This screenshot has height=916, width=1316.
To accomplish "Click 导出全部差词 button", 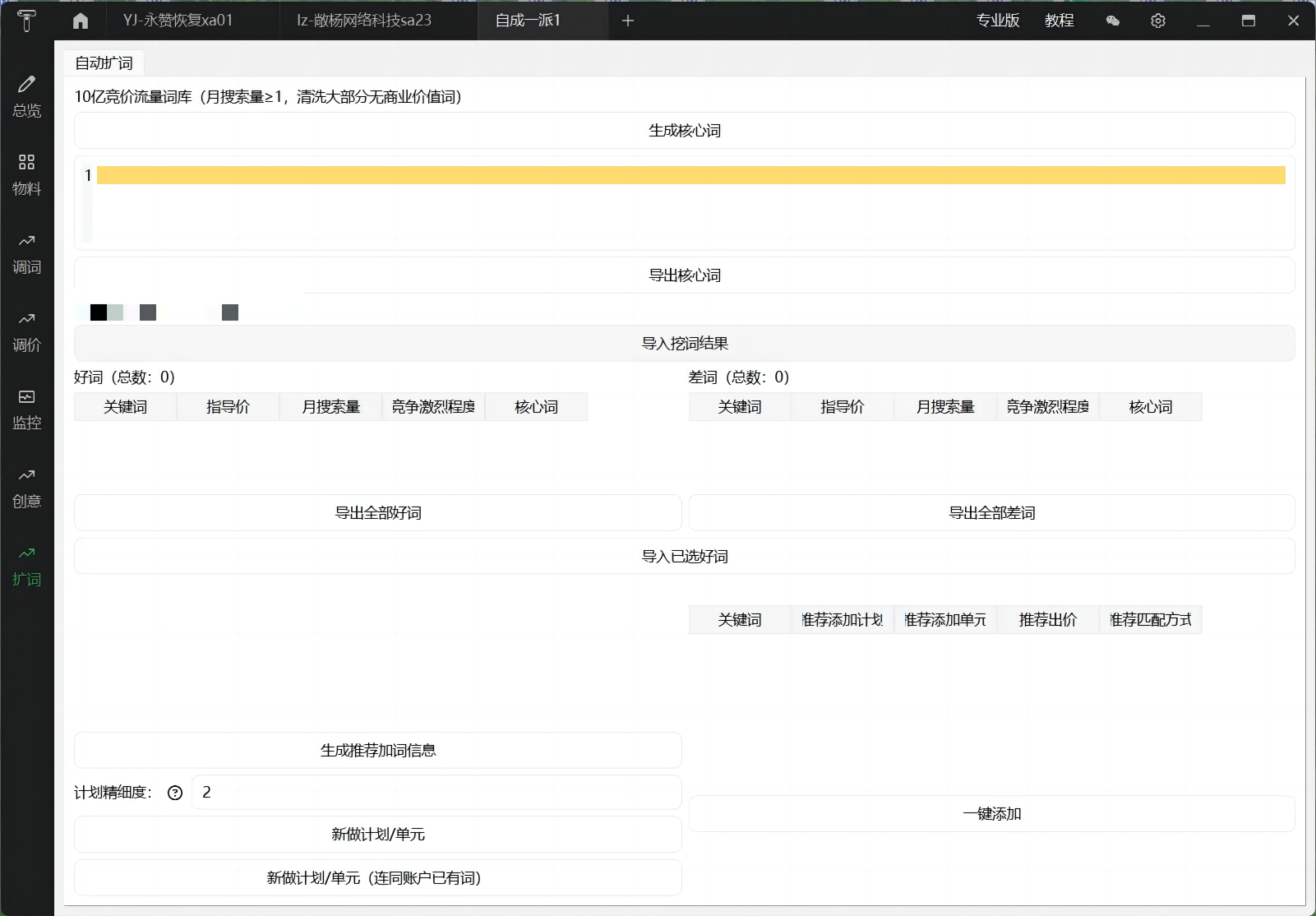I will point(992,513).
